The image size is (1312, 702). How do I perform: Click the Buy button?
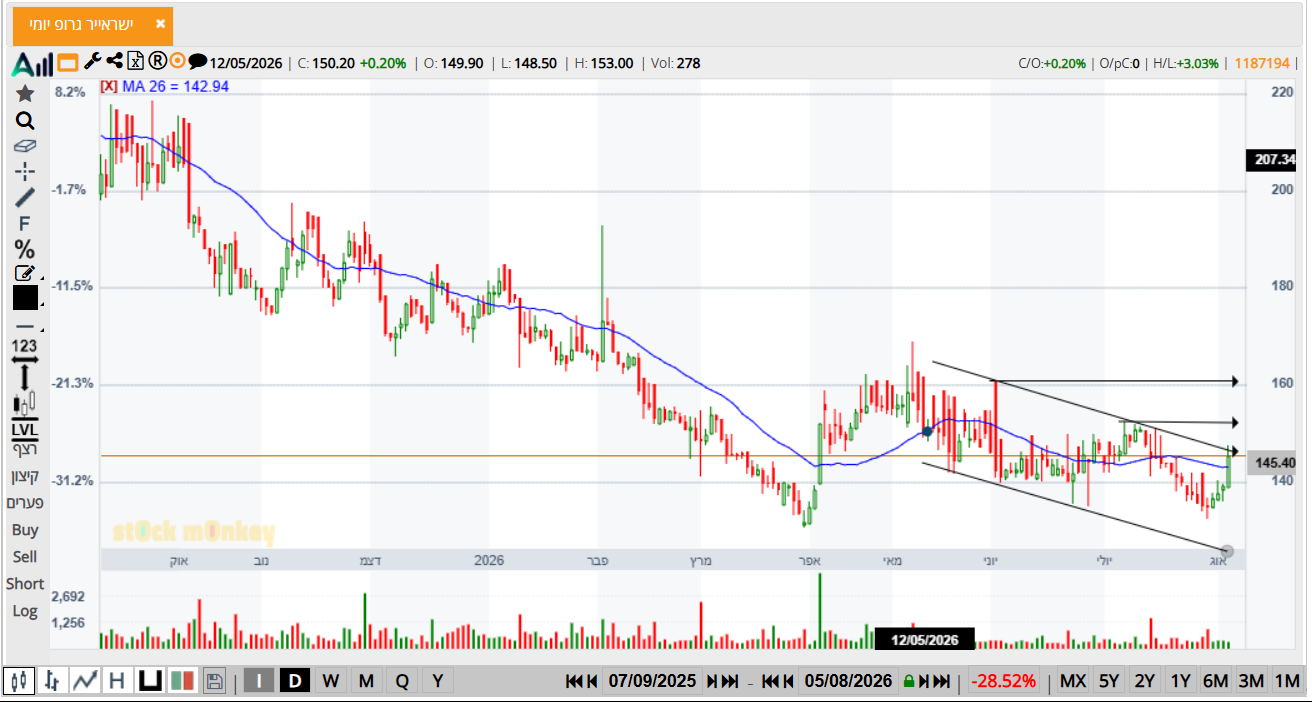point(25,530)
